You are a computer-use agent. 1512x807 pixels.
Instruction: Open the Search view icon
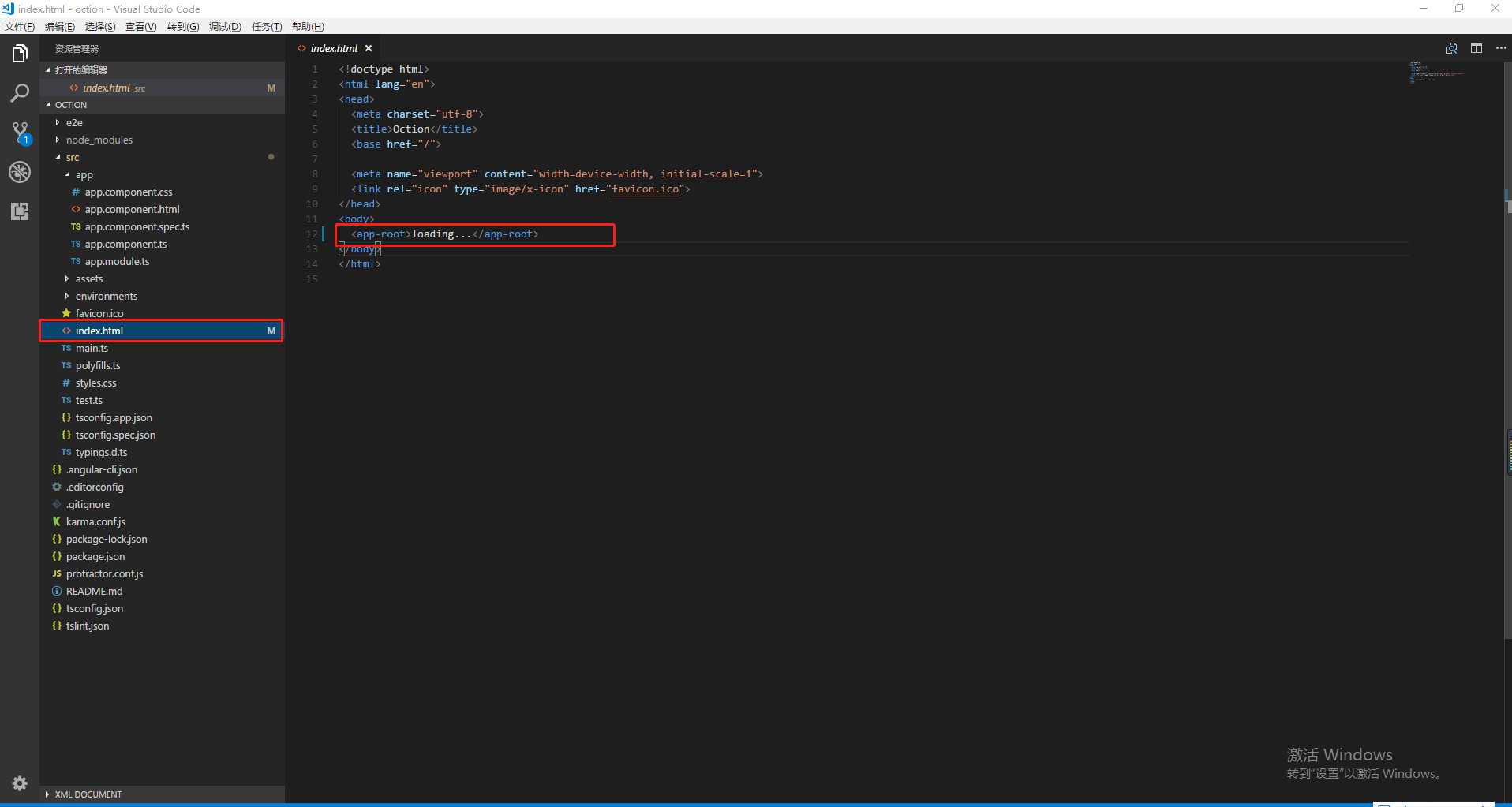coord(20,93)
